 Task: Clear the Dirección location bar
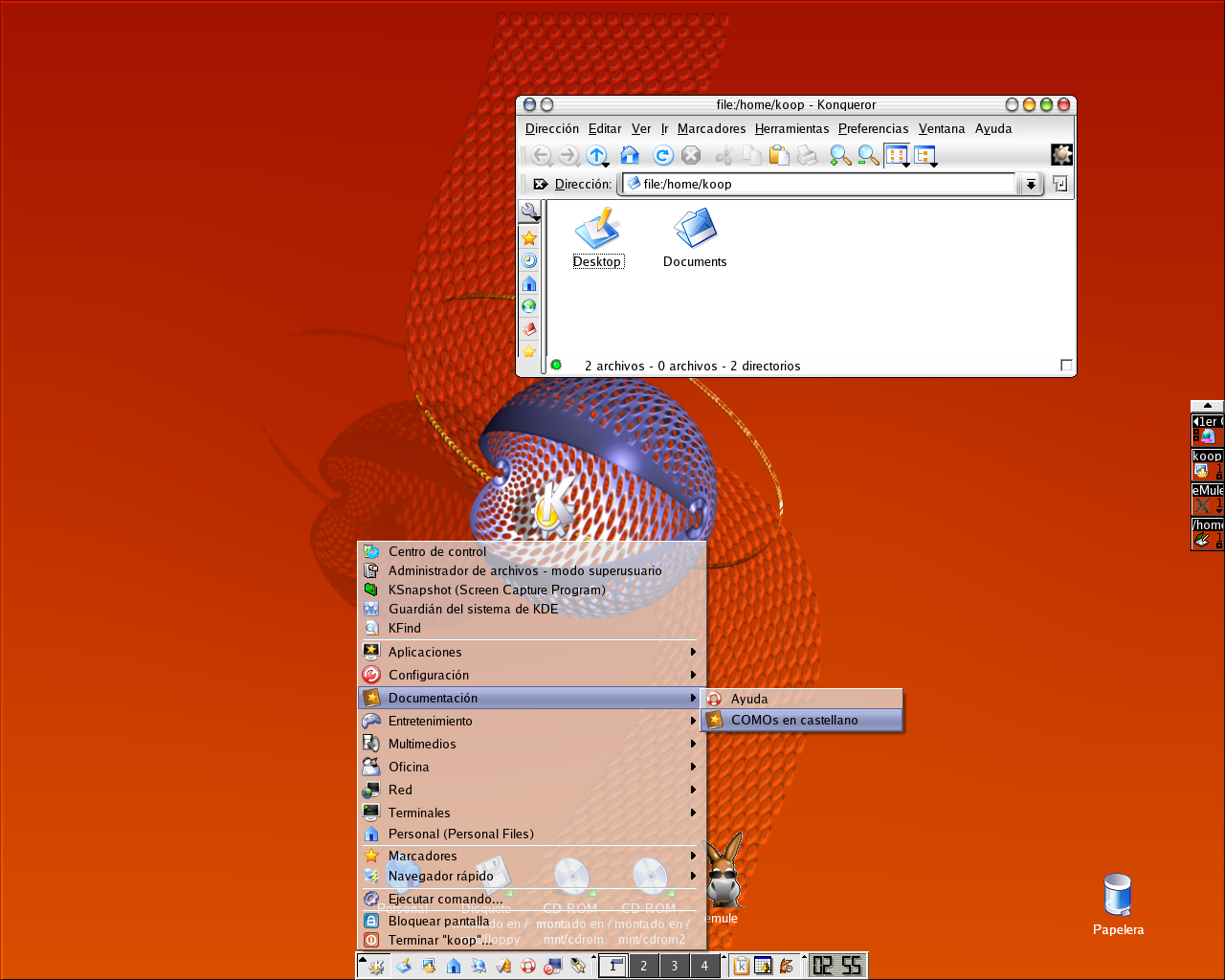(541, 184)
